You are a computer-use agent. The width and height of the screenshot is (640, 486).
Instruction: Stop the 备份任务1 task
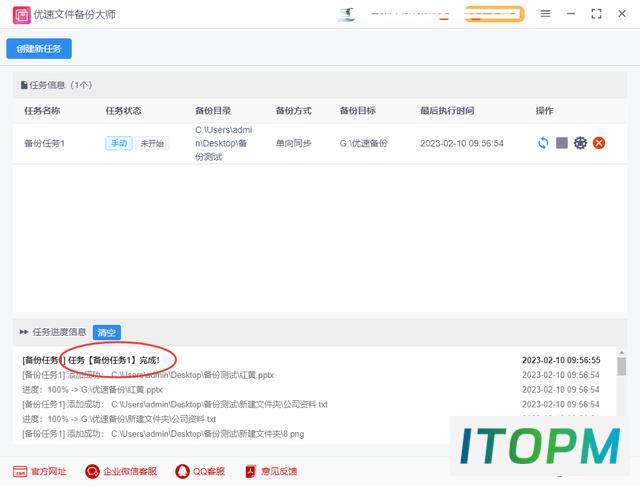click(x=562, y=143)
